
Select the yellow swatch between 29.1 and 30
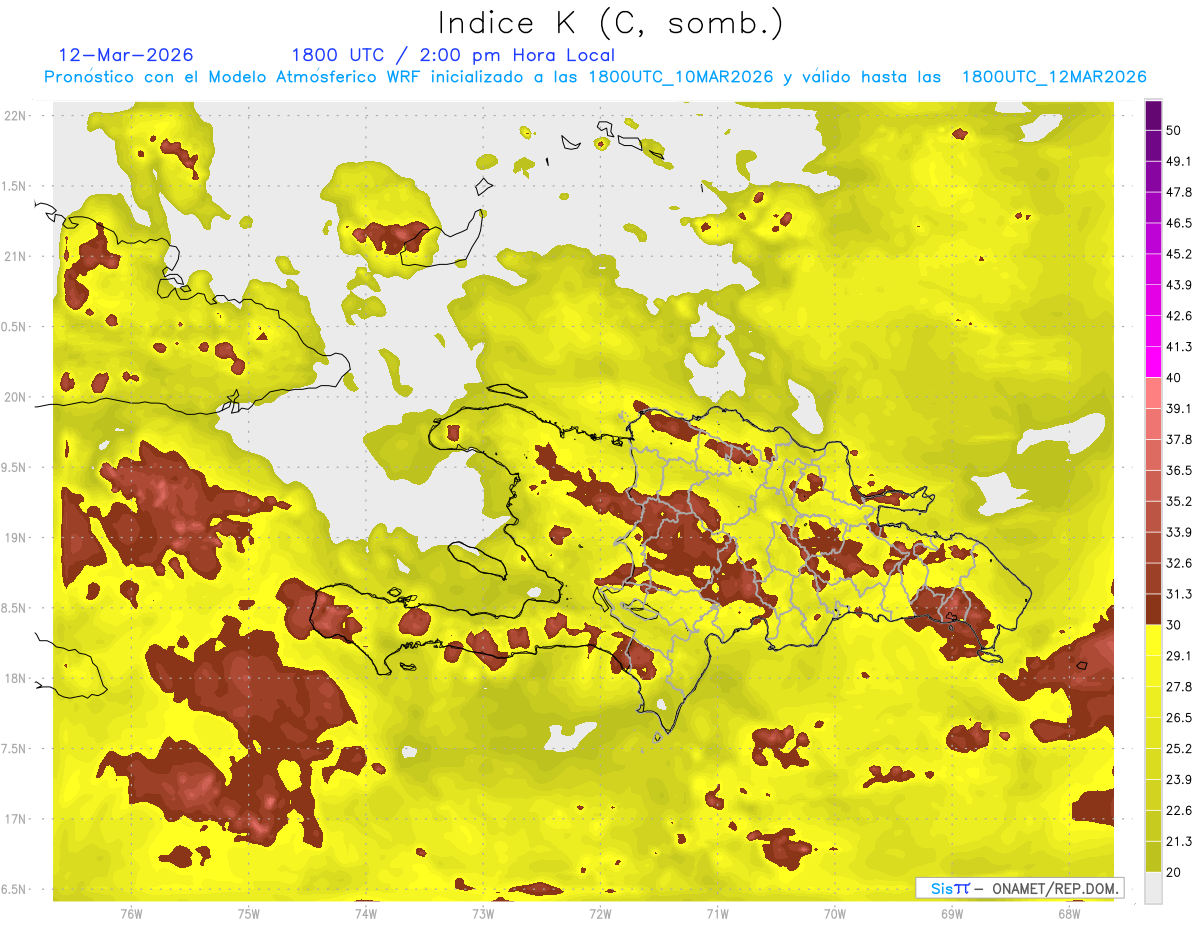(x=1153, y=640)
